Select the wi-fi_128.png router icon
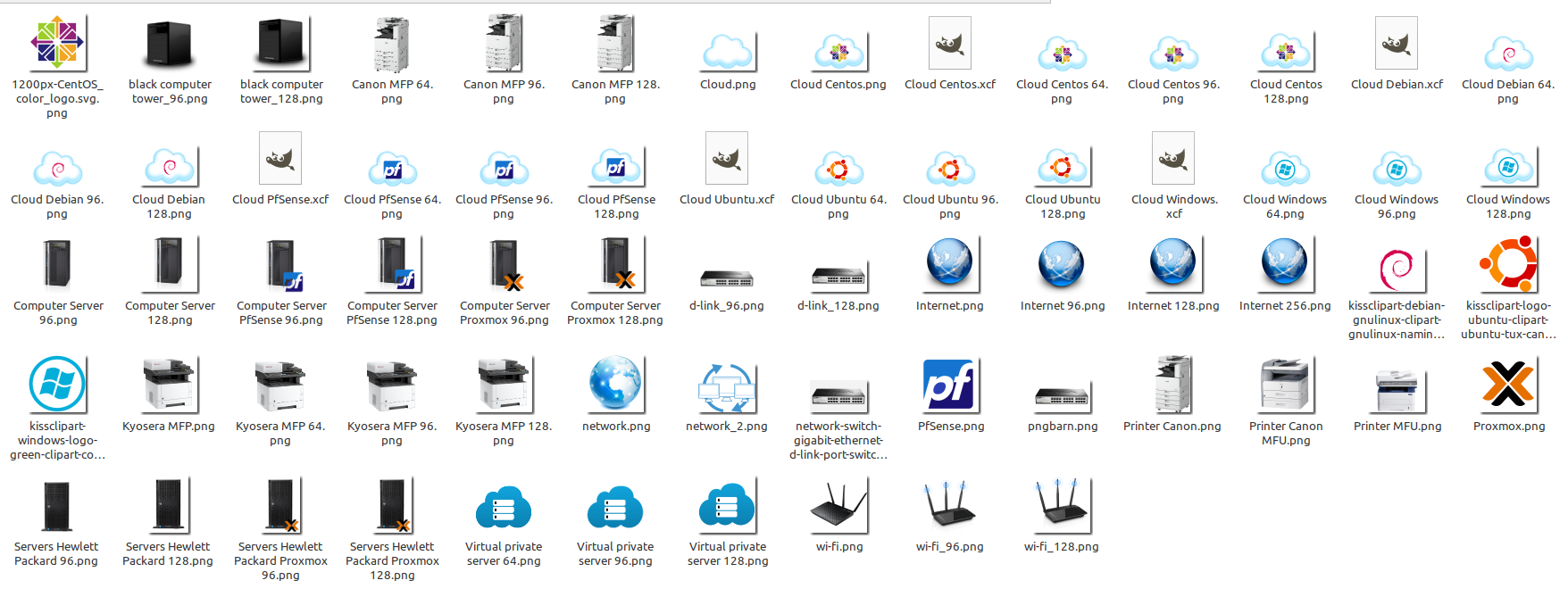Viewport: 1568px width, 597px height. (x=1062, y=507)
